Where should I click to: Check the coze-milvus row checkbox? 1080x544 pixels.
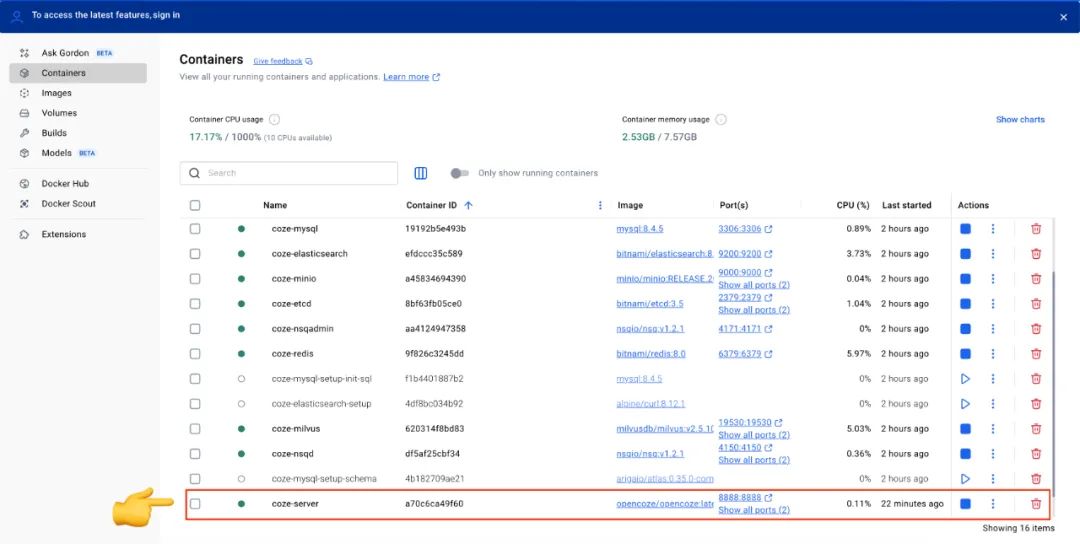(x=195, y=429)
